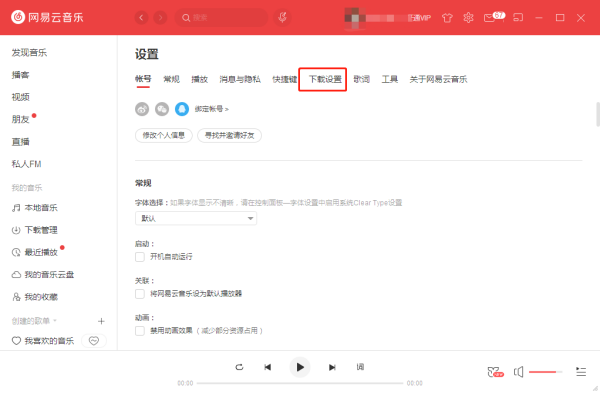Select the 下载设置 tab

click(325, 79)
